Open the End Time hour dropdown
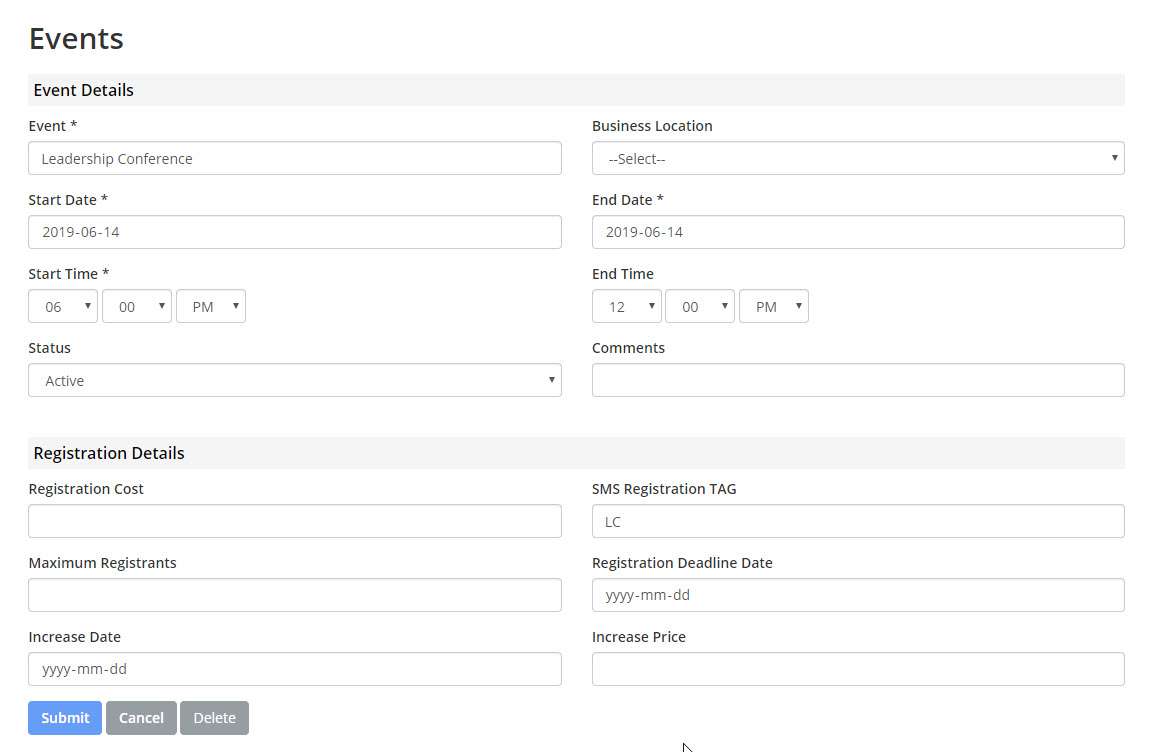This screenshot has width=1158, height=752. click(626, 306)
